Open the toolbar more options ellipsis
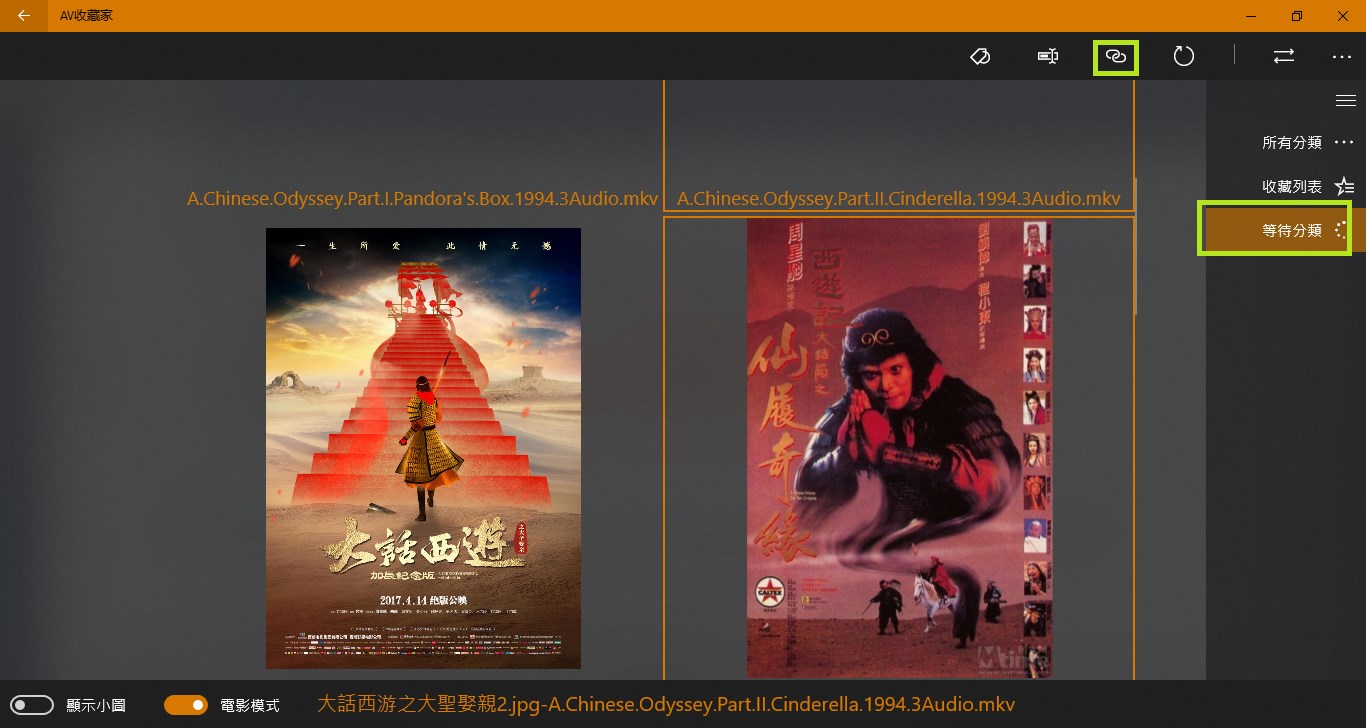Viewport: 1366px width, 728px height. point(1342,57)
